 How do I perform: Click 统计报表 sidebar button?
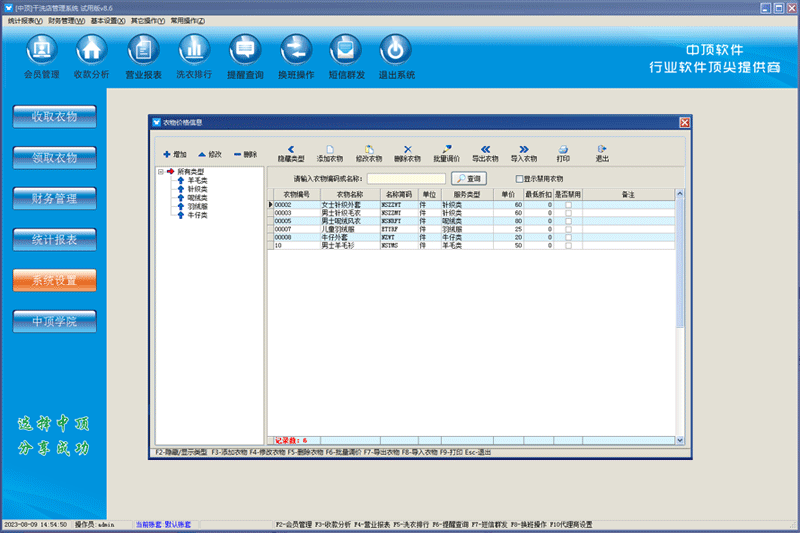pos(55,239)
